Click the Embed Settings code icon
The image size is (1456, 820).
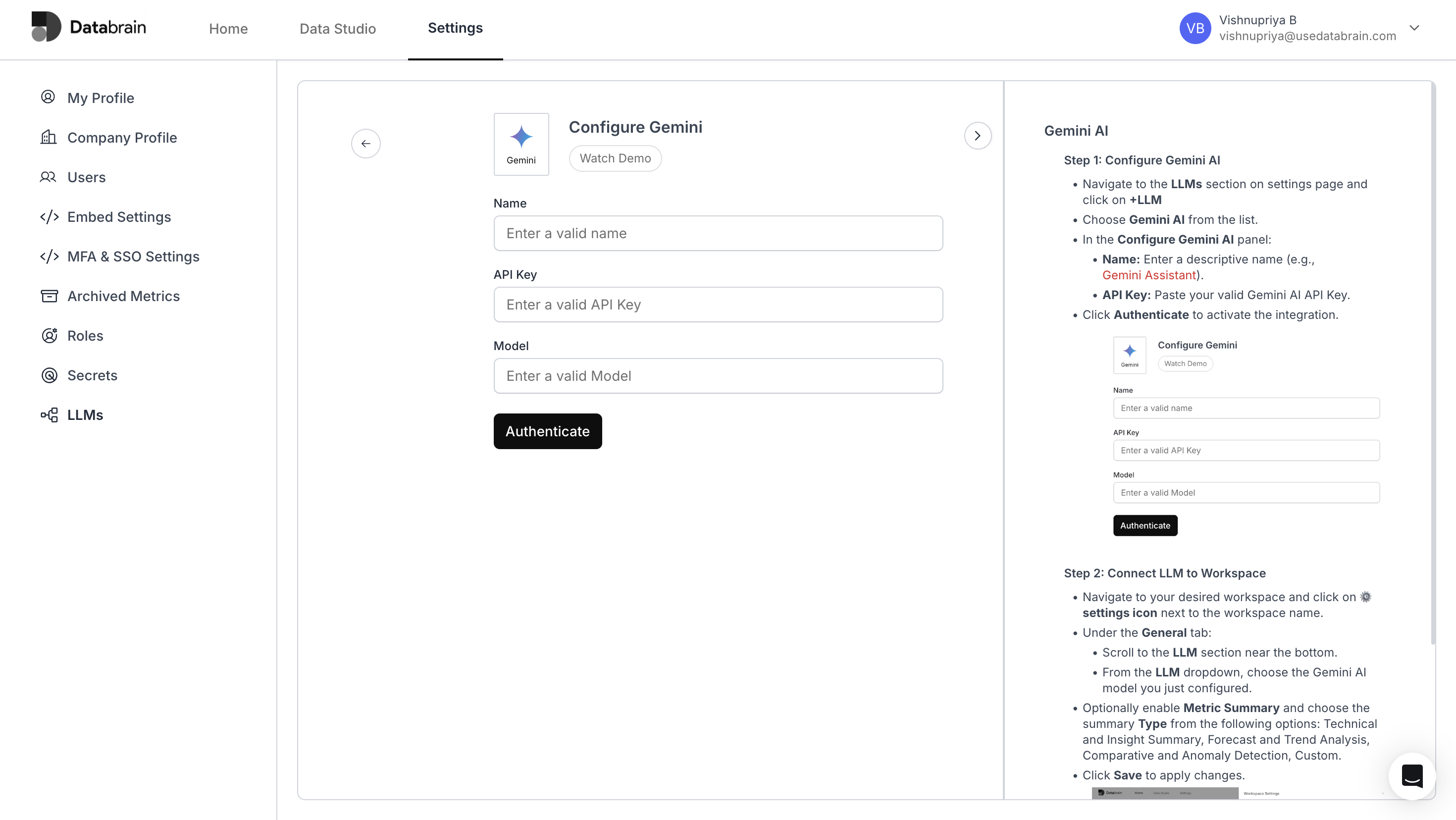click(50, 216)
